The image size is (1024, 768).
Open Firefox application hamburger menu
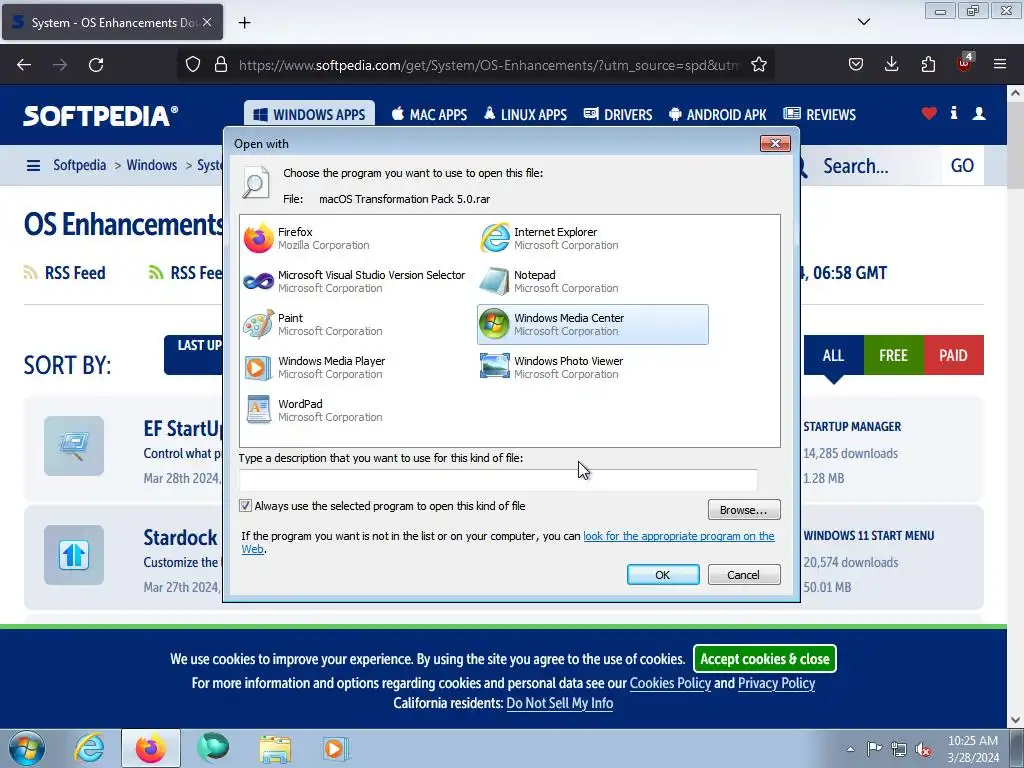(1000, 65)
